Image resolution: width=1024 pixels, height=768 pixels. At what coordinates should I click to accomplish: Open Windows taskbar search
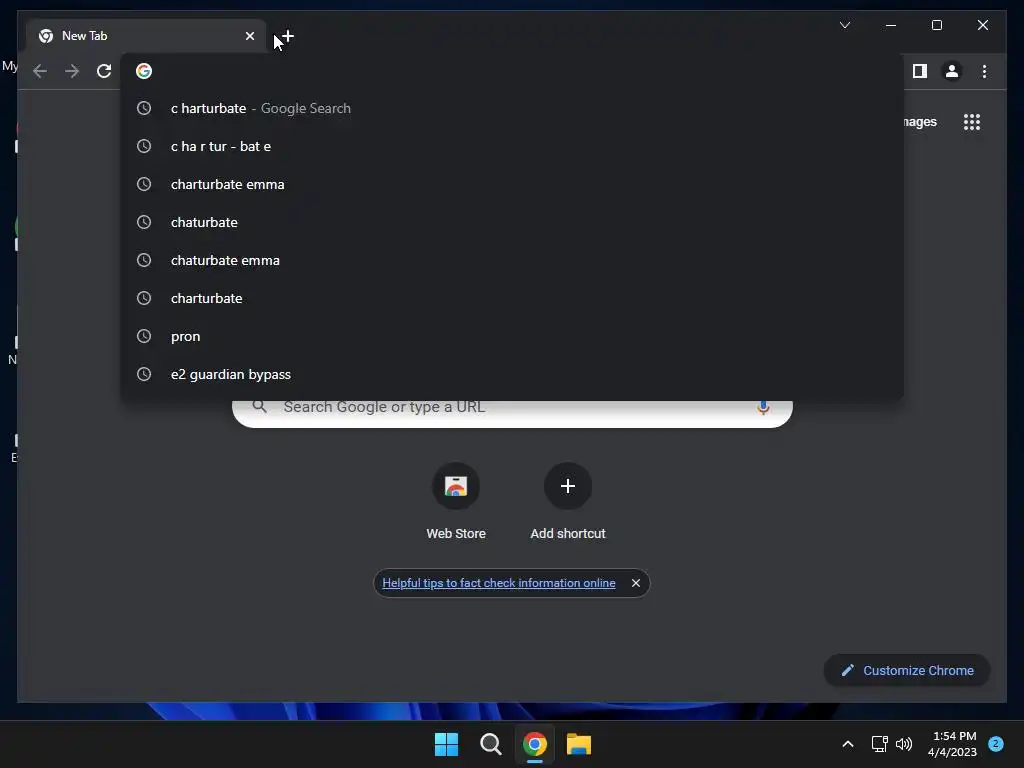[x=490, y=744]
